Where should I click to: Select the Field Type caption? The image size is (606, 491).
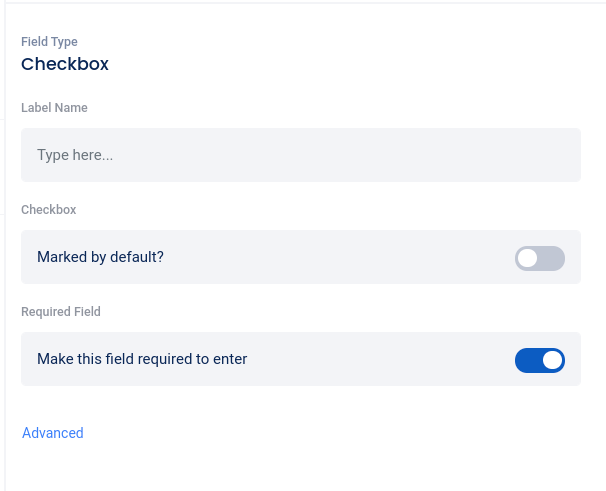tap(49, 42)
